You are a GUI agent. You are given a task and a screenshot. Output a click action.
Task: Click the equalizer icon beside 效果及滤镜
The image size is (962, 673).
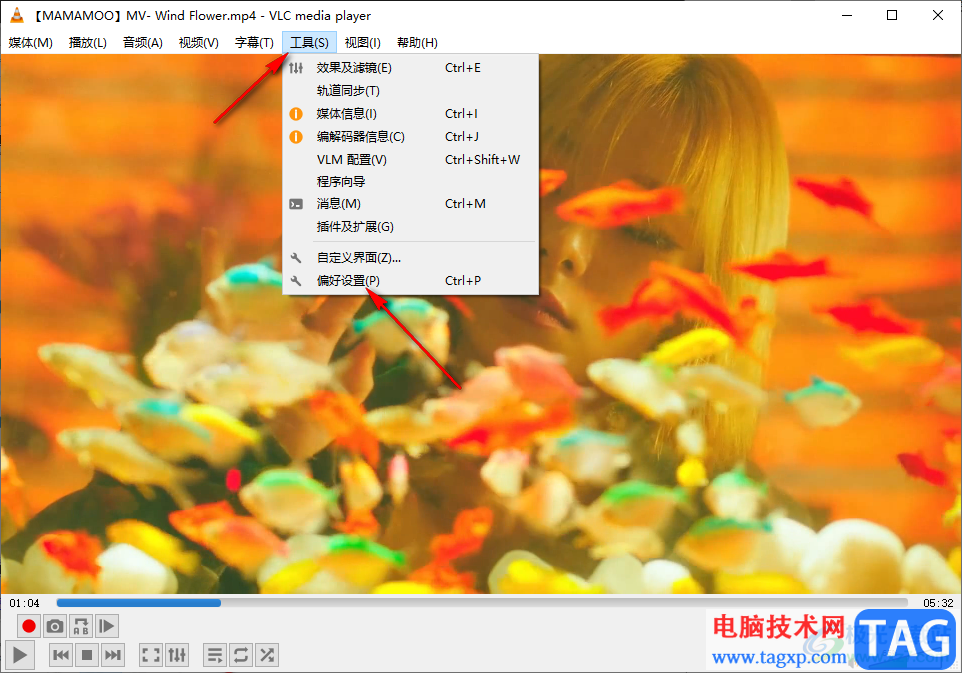tap(296, 68)
